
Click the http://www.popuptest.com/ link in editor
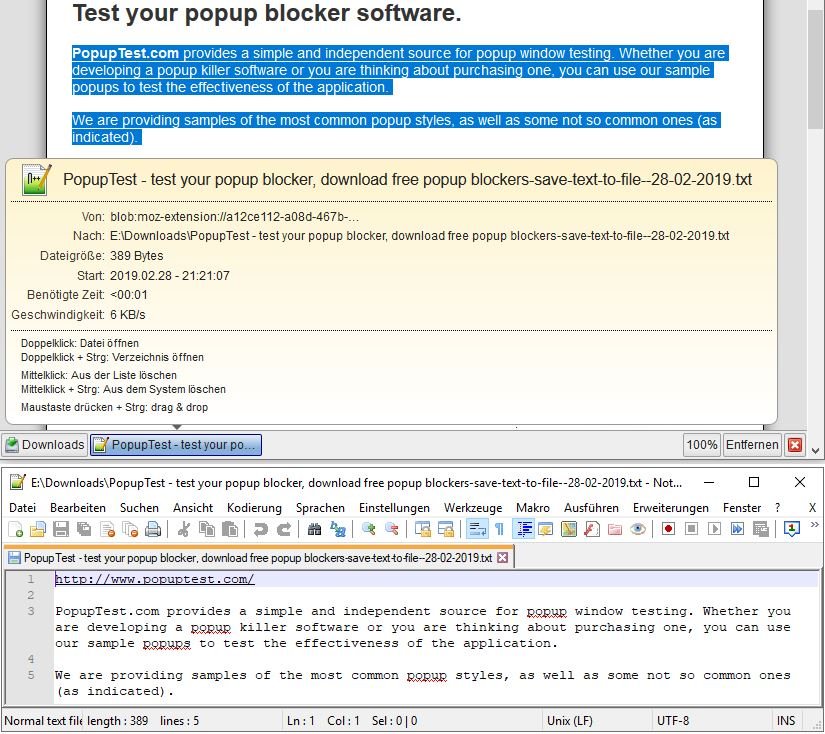click(x=154, y=580)
